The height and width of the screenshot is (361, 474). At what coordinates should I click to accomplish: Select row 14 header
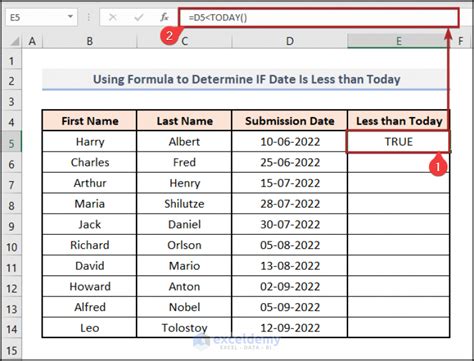click(12, 329)
